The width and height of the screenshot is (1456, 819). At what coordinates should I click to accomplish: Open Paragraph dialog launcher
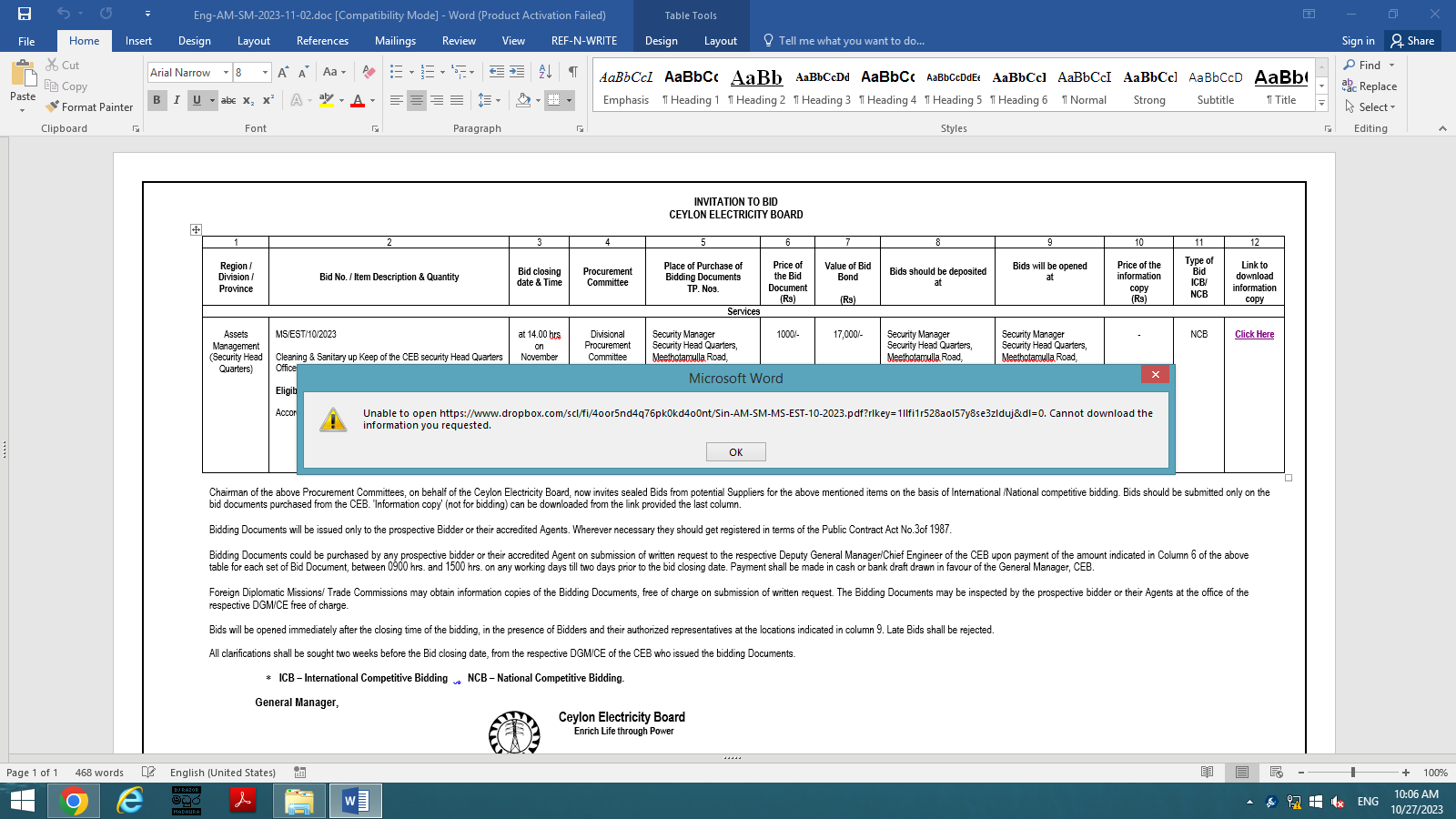click(x=581, y=129)
